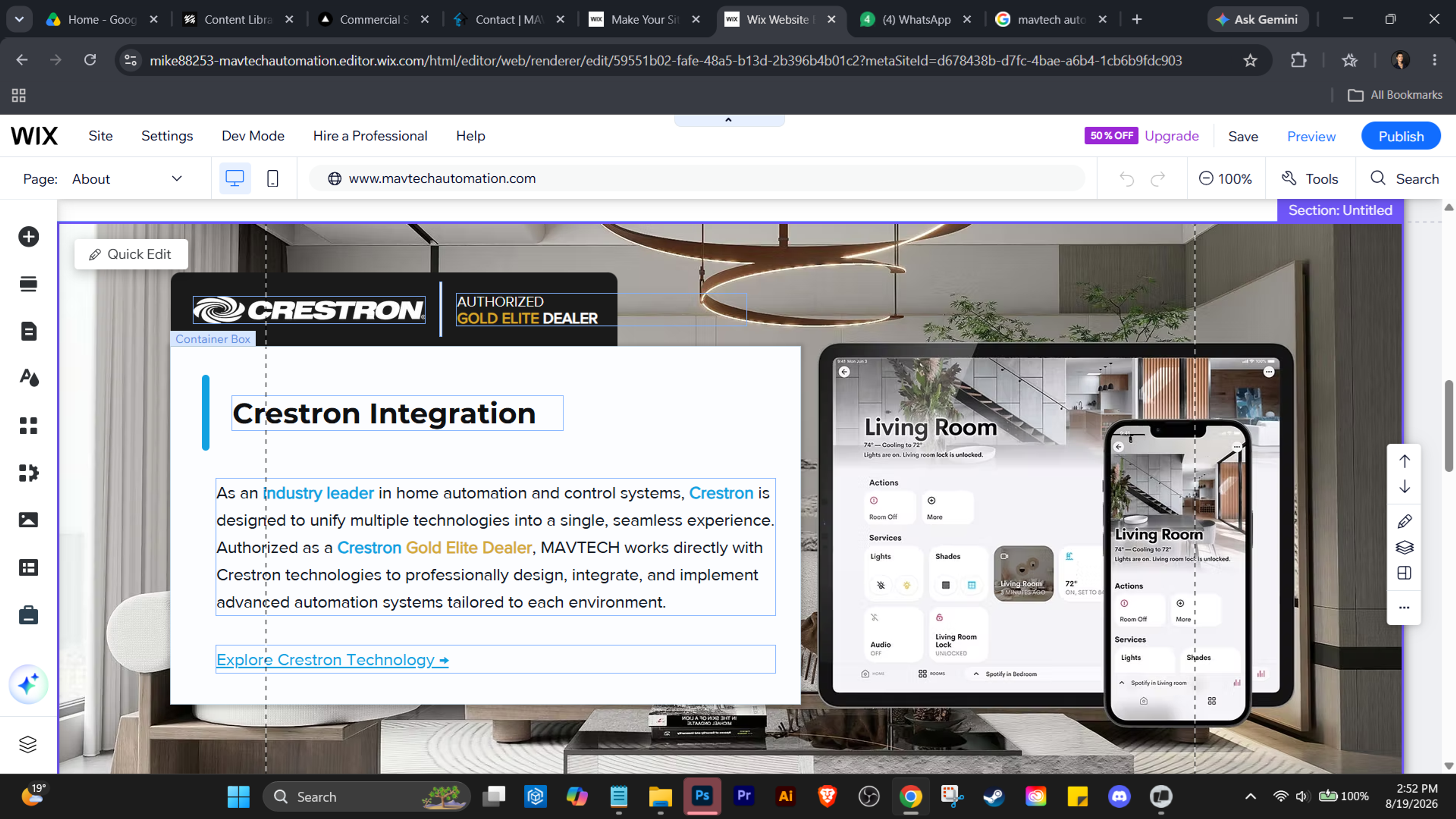1456x819 pixels.
Task: Open Premiere Pro from the taskbar
Action: click(744, 796)
